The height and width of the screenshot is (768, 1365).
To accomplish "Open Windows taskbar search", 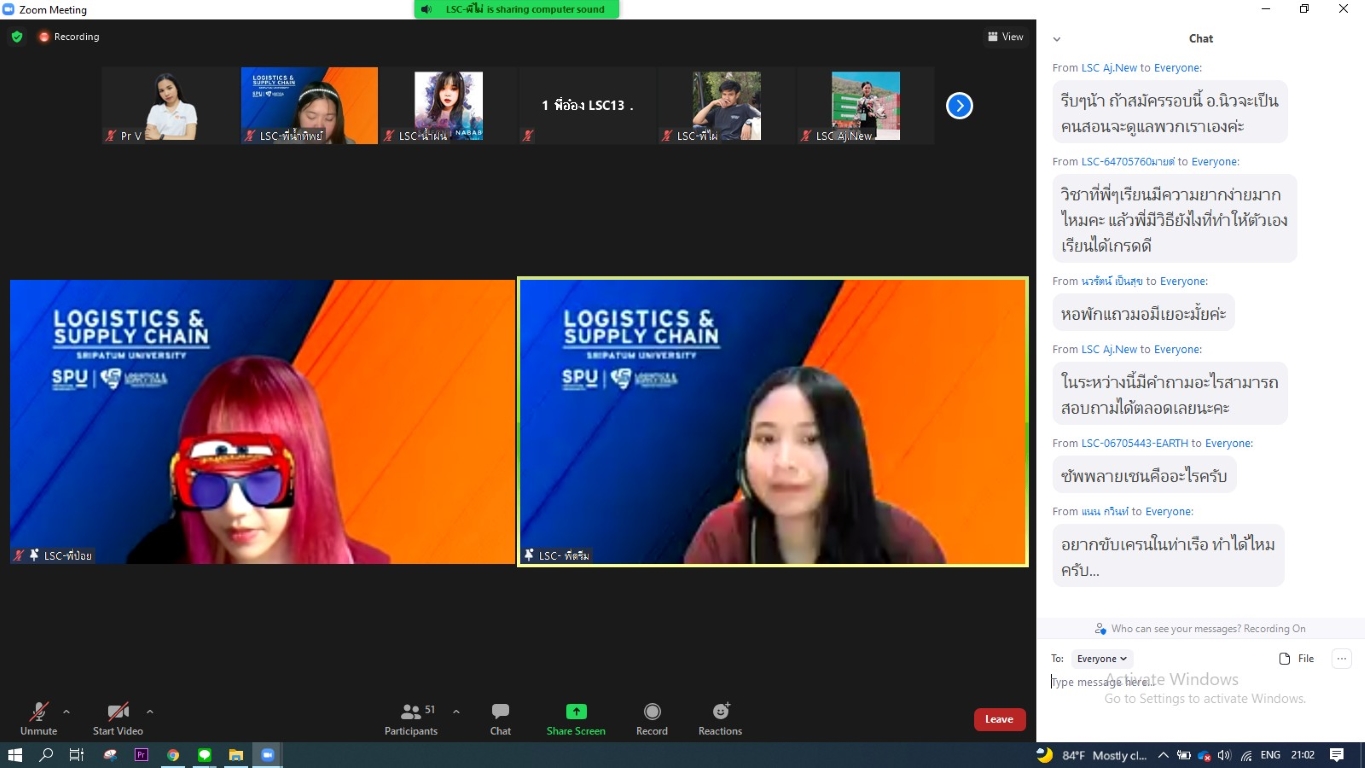I will point(46,755).
